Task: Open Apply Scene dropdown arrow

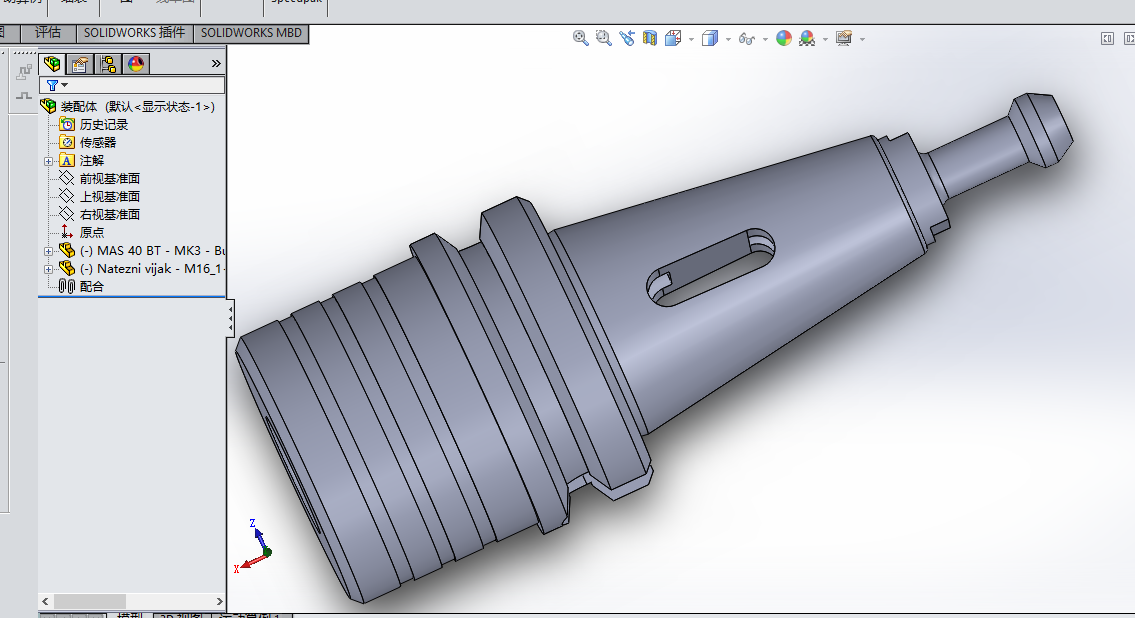Action: 825,39
